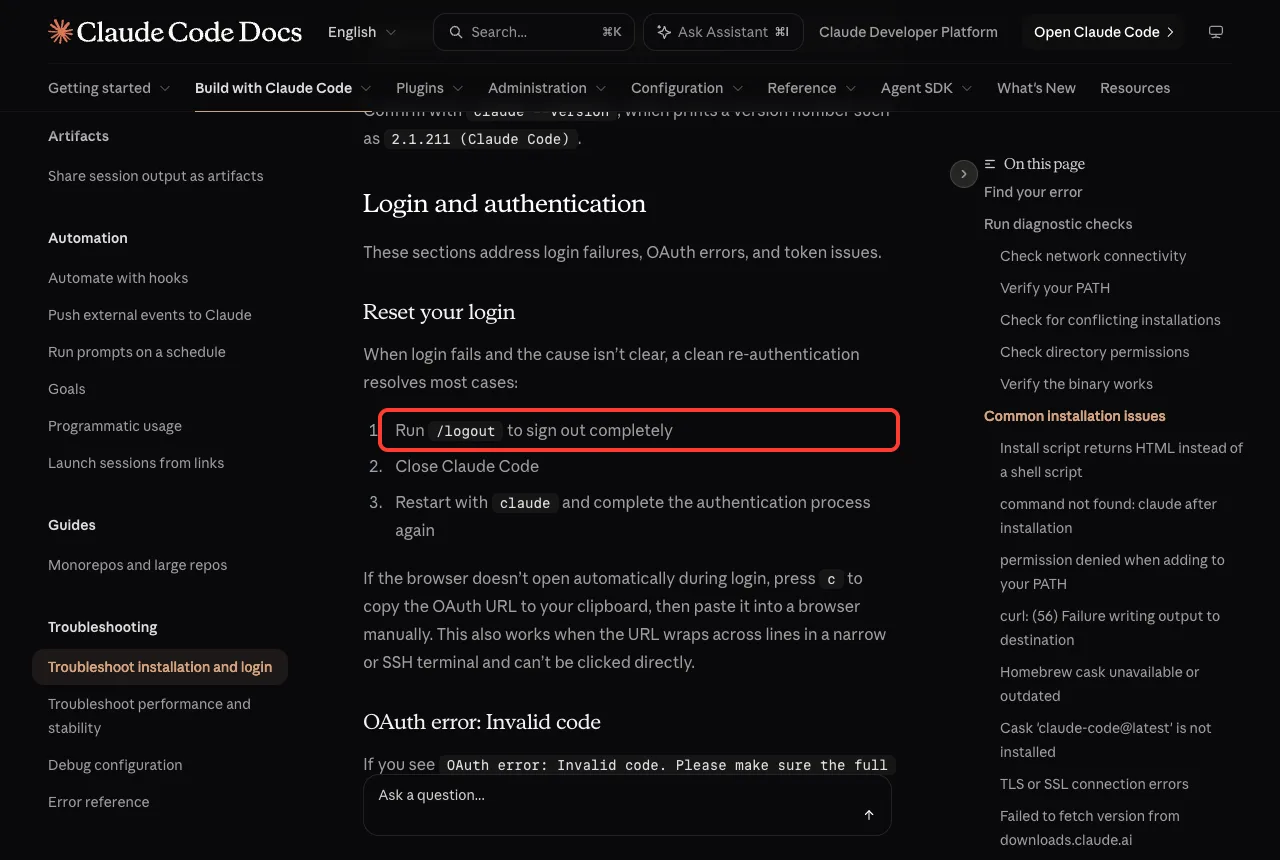Jump to Check network connectivity
Viewport: 1280px width, 860px height.
point(1093,256)
